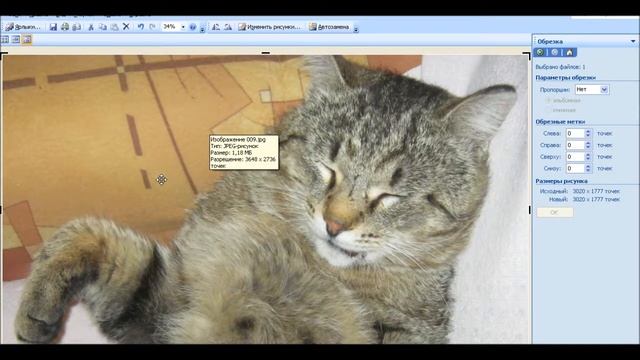640x360 pixels.
Task: Click the 'Выбрано файлов: 1' text
Action: click(560, 67)
